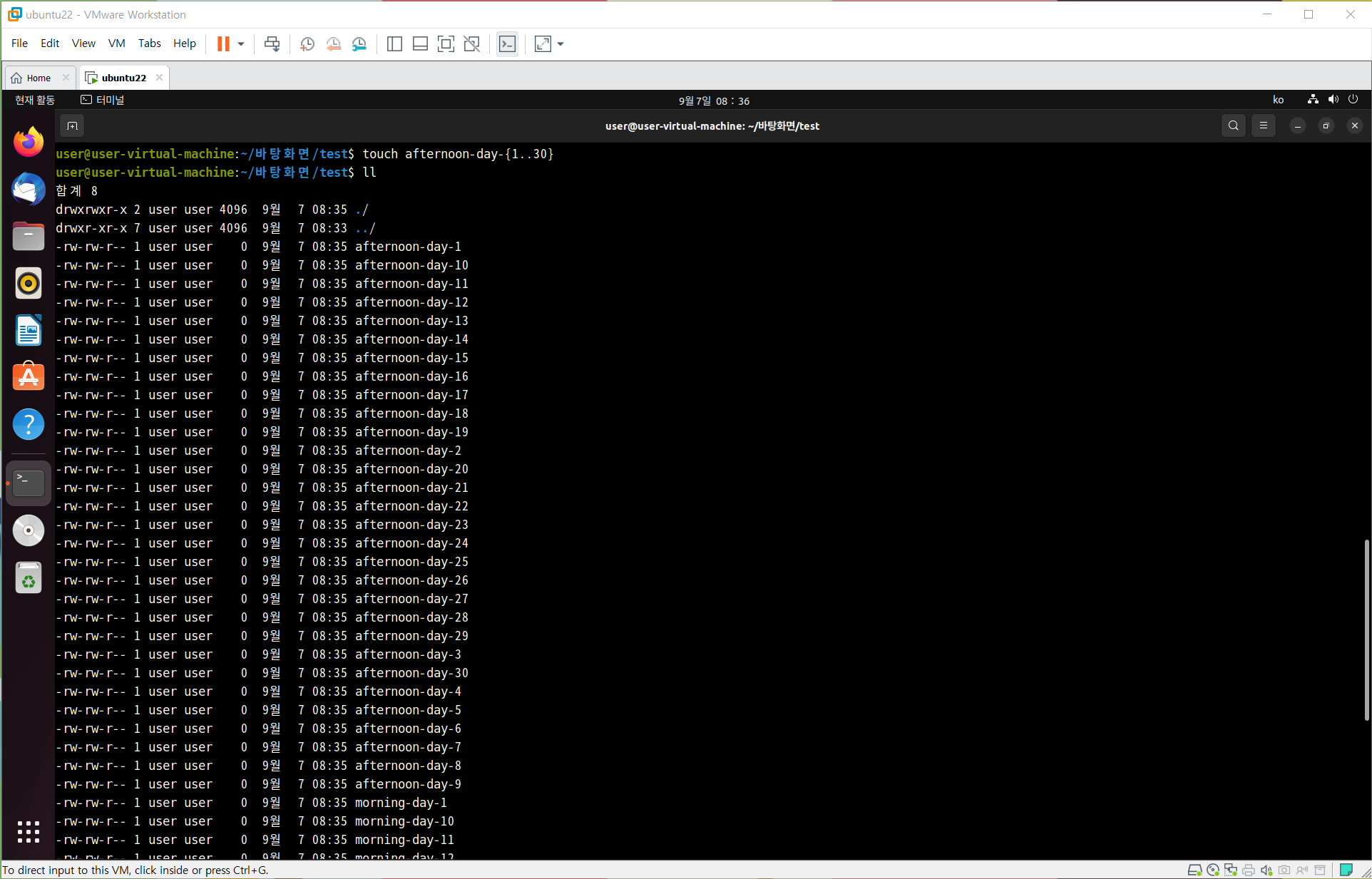Expand the stretch guest dropdown arrow
The image size is (1372, 879).
tap(560, 44)
